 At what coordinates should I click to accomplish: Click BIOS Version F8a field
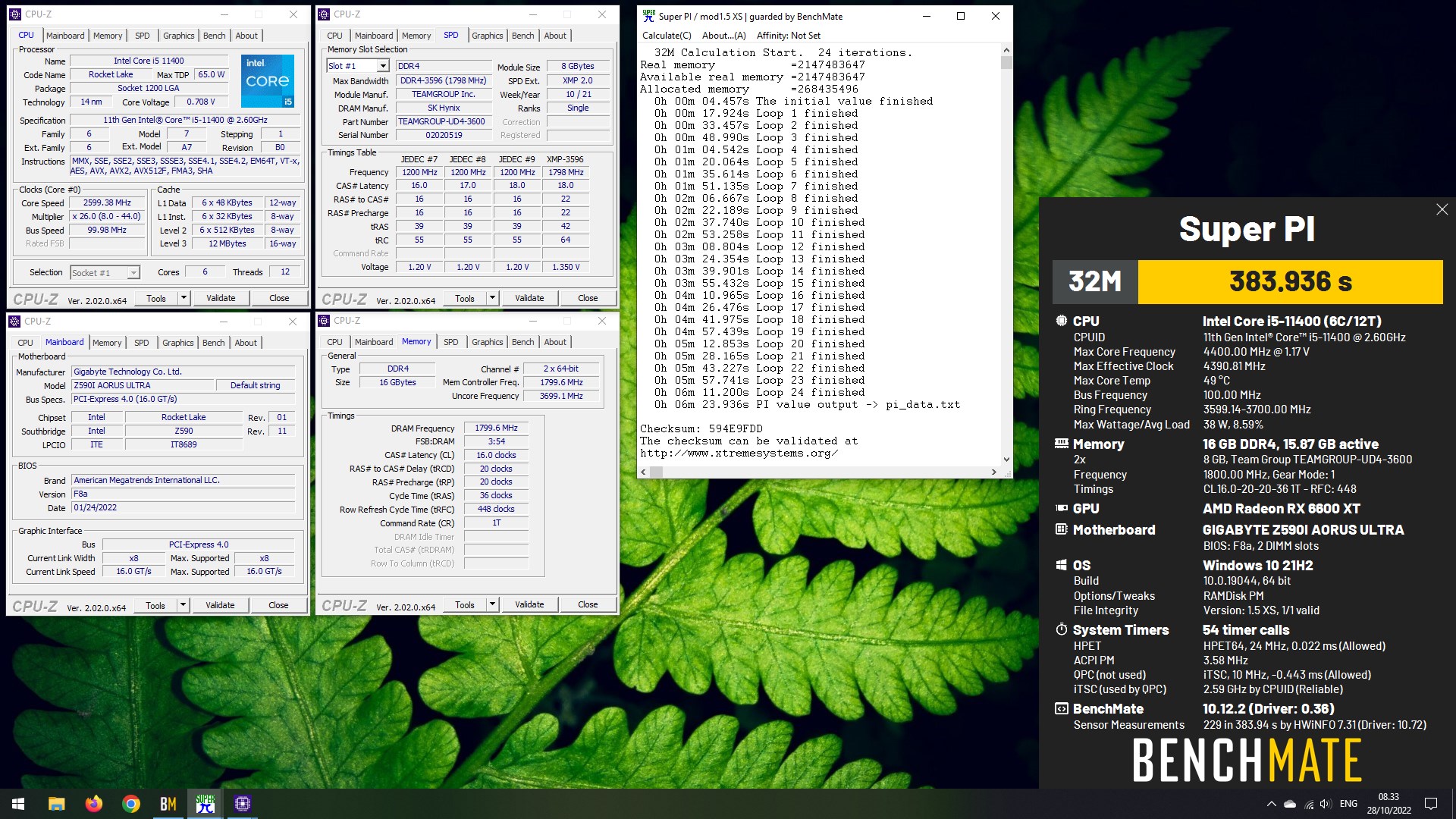(x=183, y=494)
